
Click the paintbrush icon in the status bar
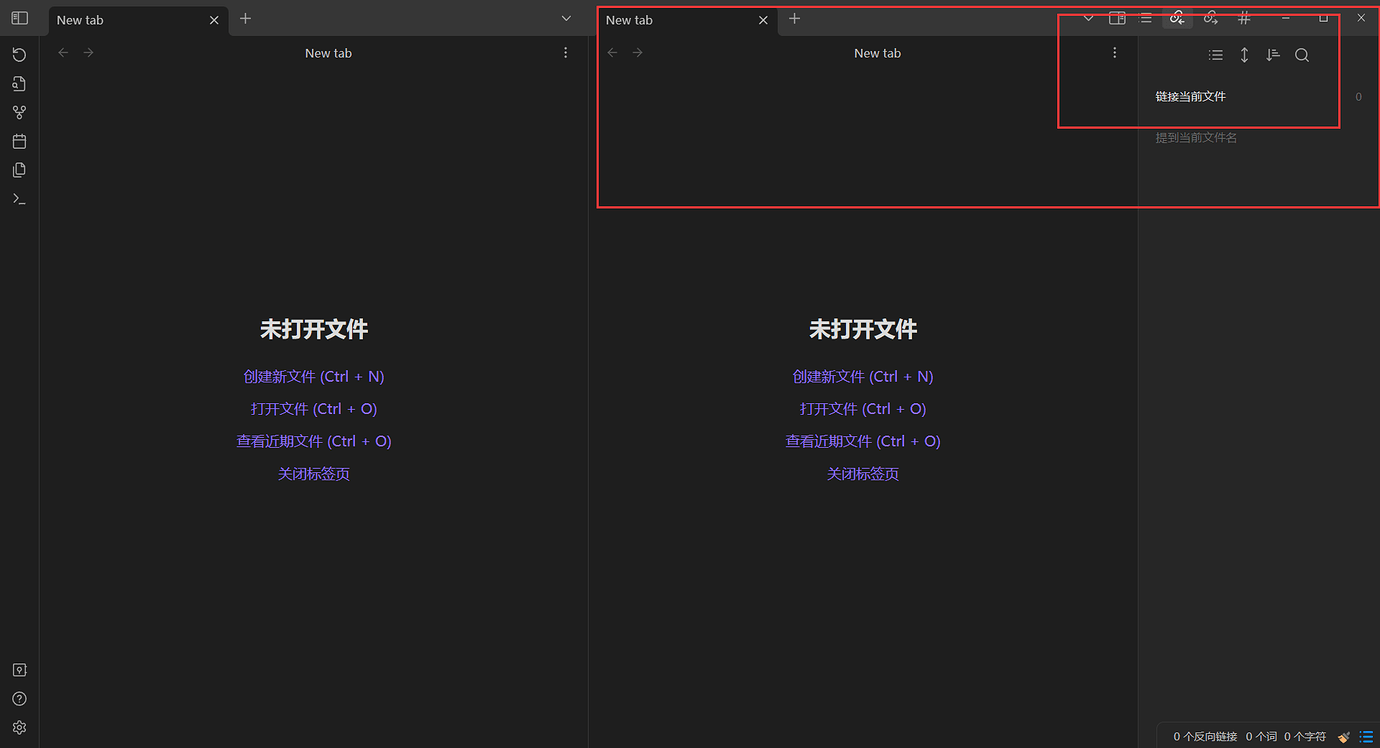[x=1344, y=737]
